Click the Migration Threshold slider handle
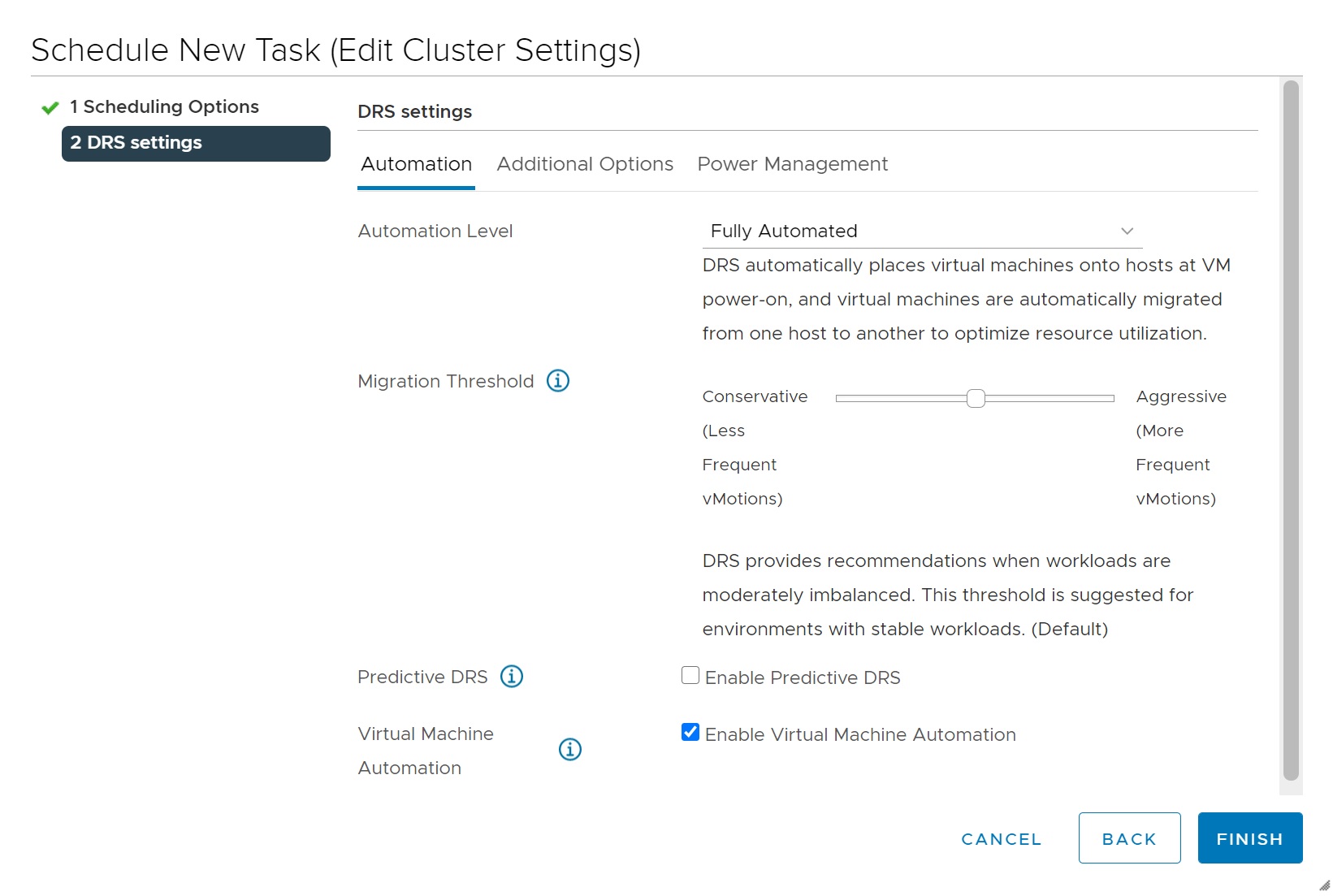The width and height of the screenshot is (1333, 896). [976, 398]
